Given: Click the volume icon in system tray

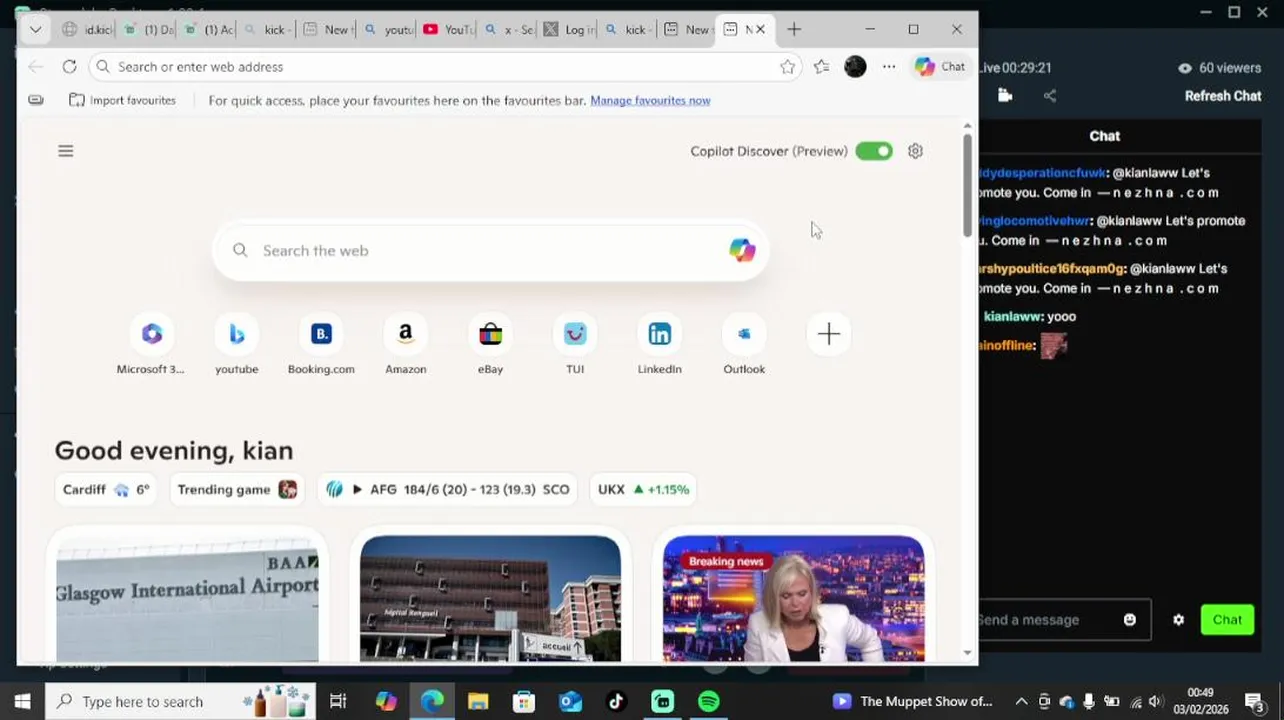Looking at the screenshot, I should point(1155,702).
